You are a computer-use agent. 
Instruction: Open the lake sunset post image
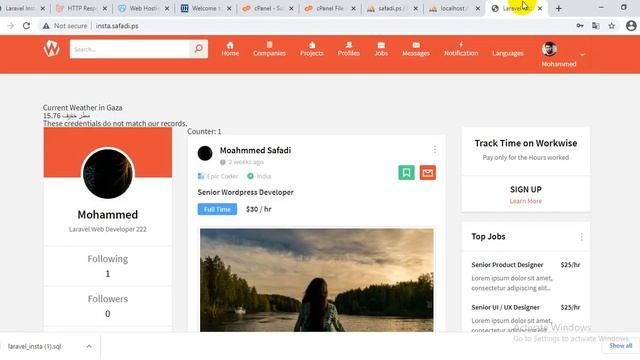pos(317,280)
